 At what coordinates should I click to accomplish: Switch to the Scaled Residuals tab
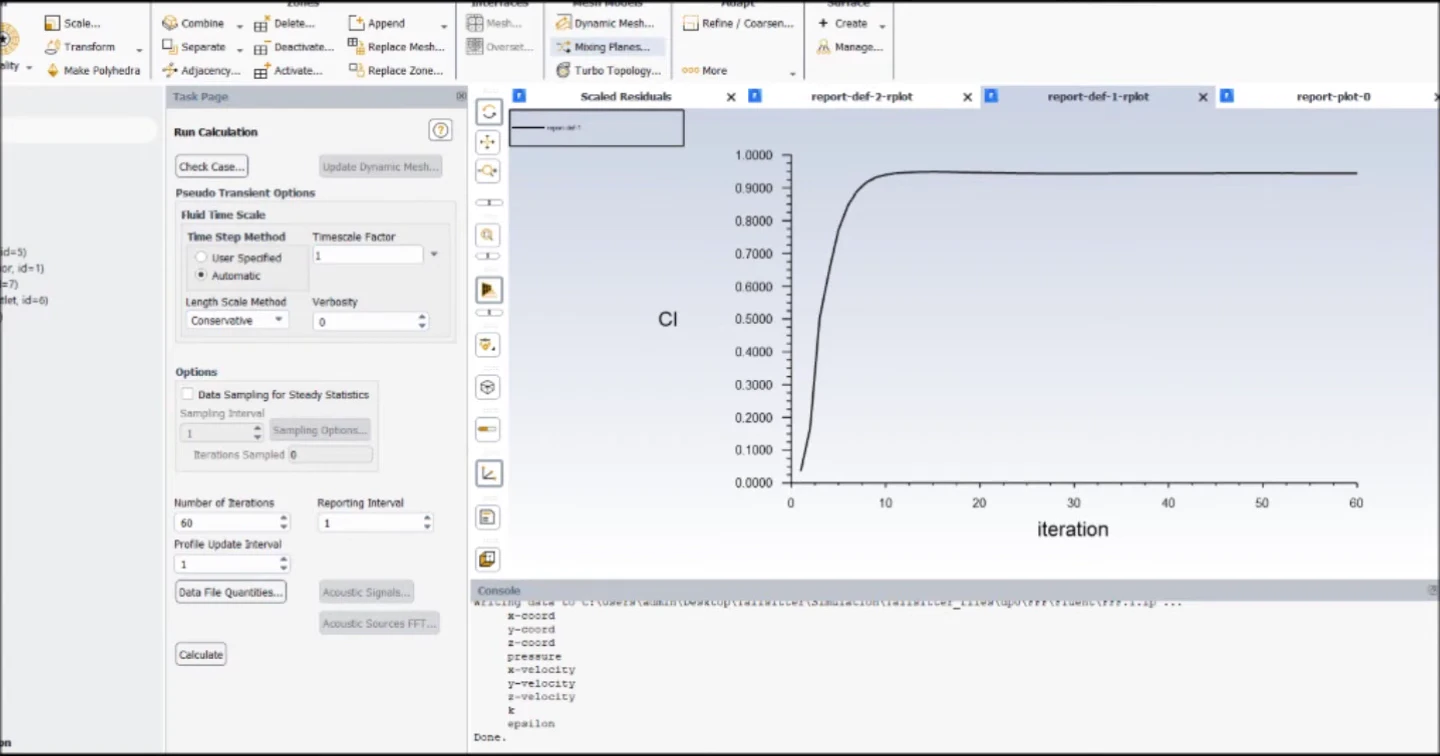[626, 97]
